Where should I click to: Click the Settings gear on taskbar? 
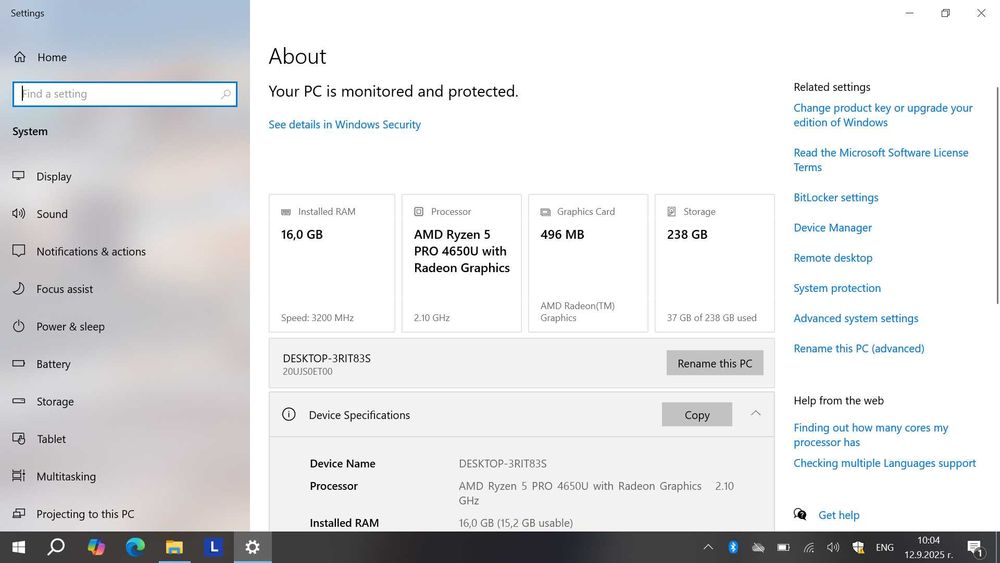click(x=253, y=547)
